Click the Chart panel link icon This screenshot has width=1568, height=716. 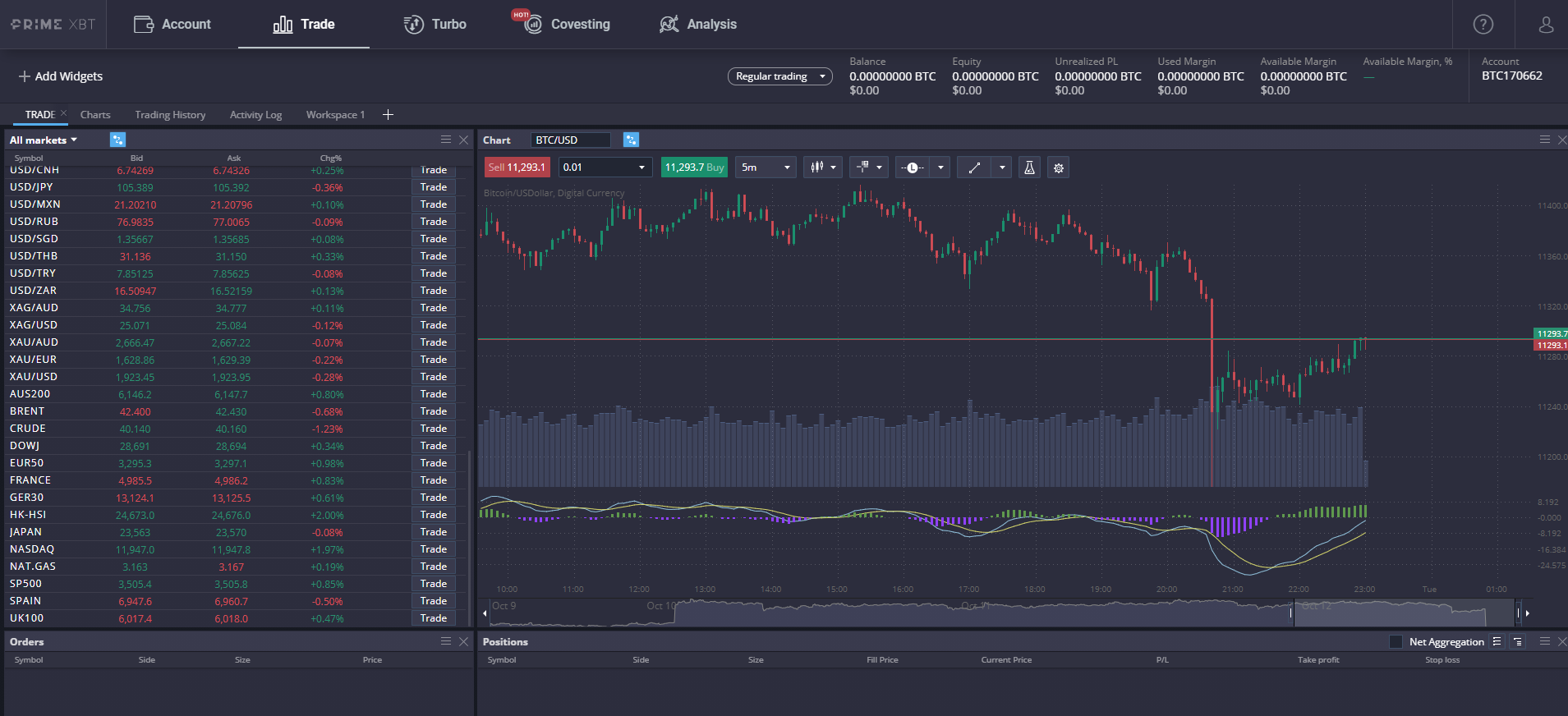coord(631,140)
